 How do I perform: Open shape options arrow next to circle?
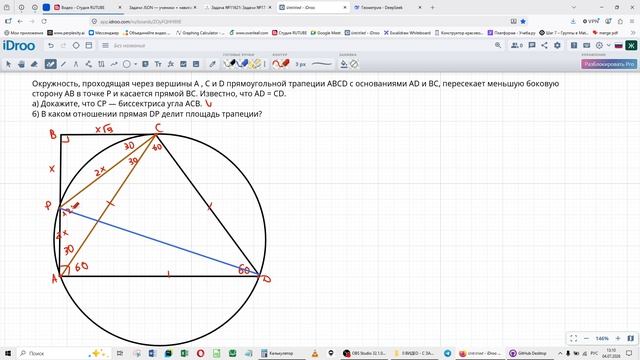pos(136,64)
